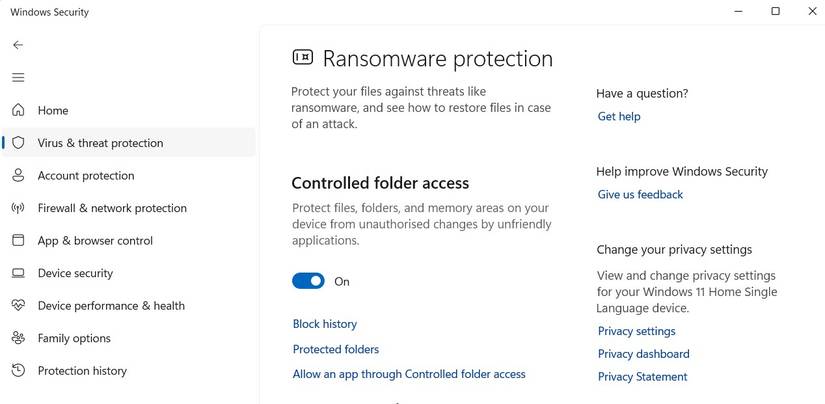Click the Get help link

tap(618, 116)
